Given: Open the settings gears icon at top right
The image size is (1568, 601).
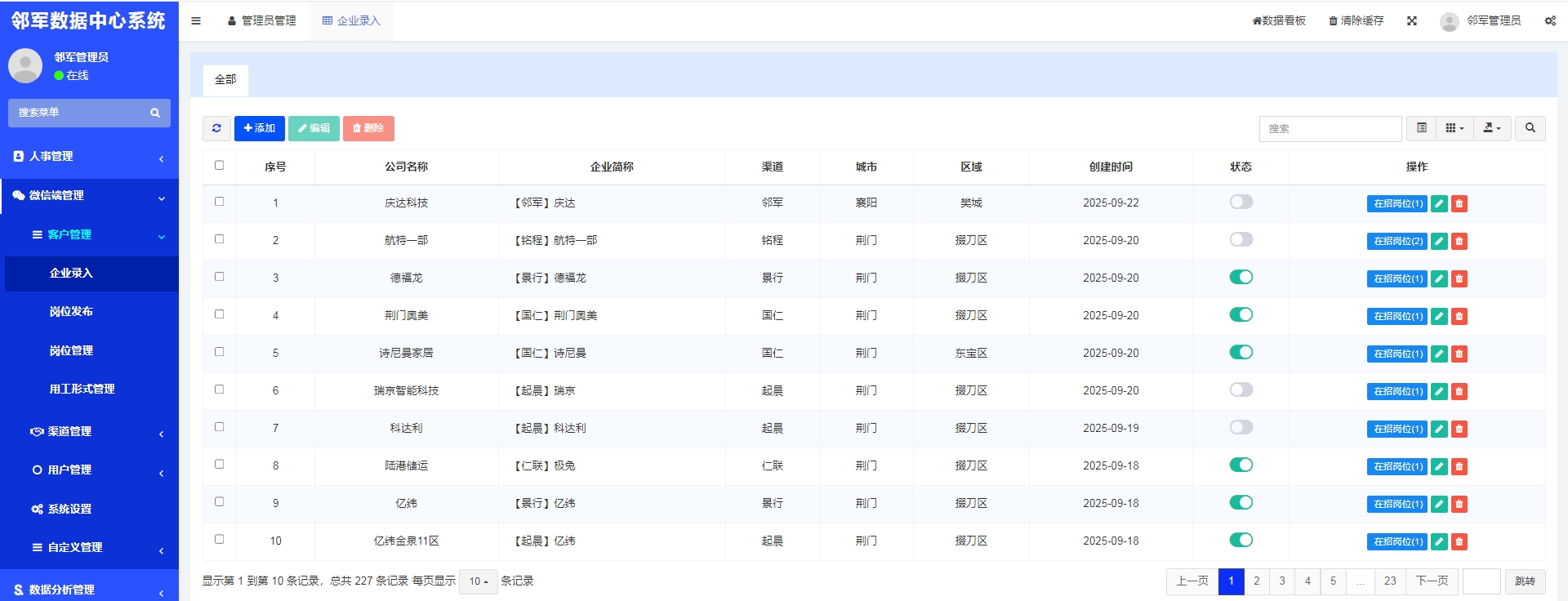Looking at the screenshot, I should (1549, 21).
